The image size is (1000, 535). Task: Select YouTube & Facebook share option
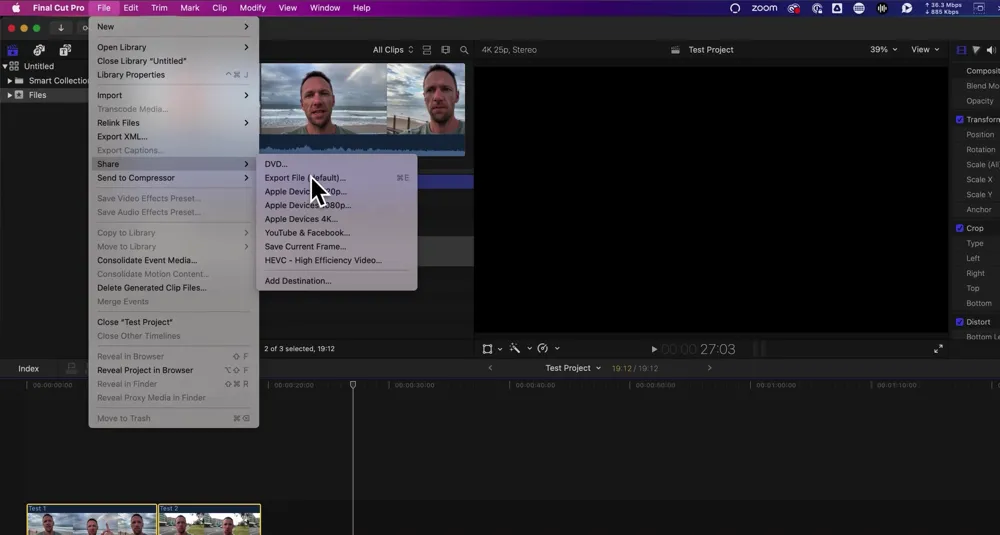(x=307, y=233)
